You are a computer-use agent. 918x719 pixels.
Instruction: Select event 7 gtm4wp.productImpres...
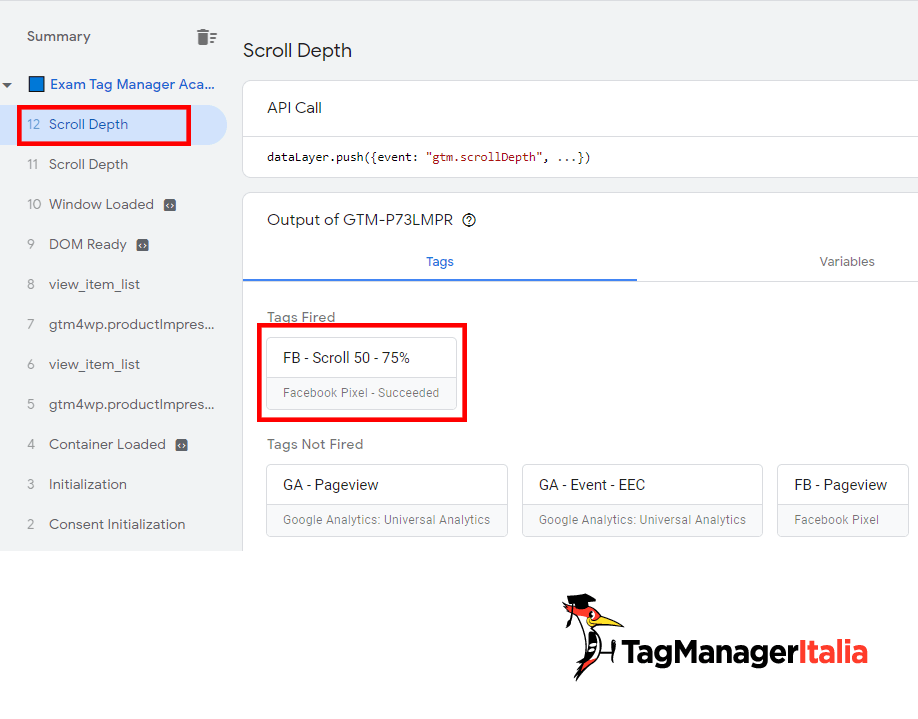(x=114, y=324)
